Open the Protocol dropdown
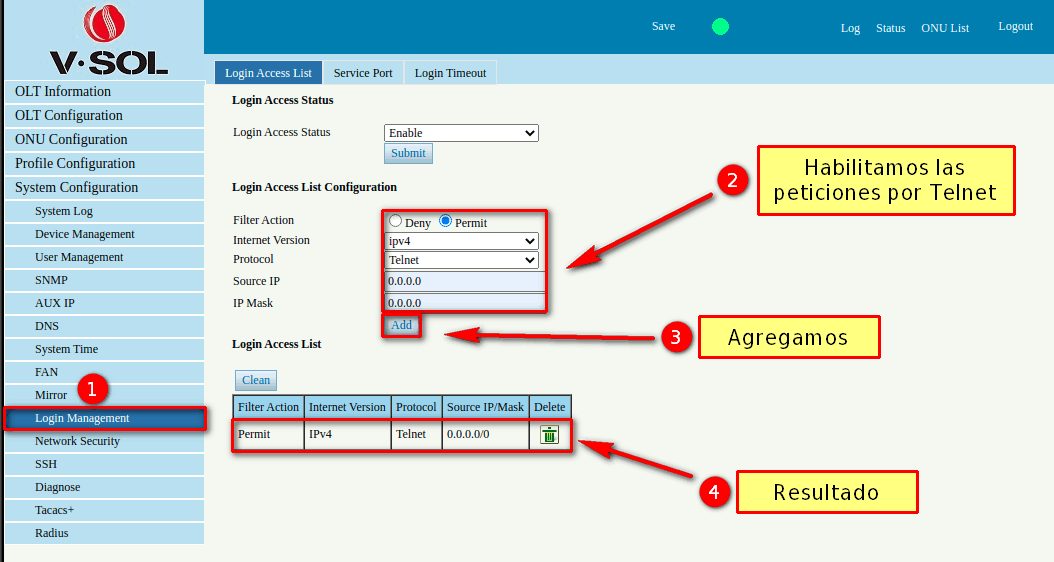Image resolution: width=1054 pixels, height=562 pixels. [x=461, y=260]
